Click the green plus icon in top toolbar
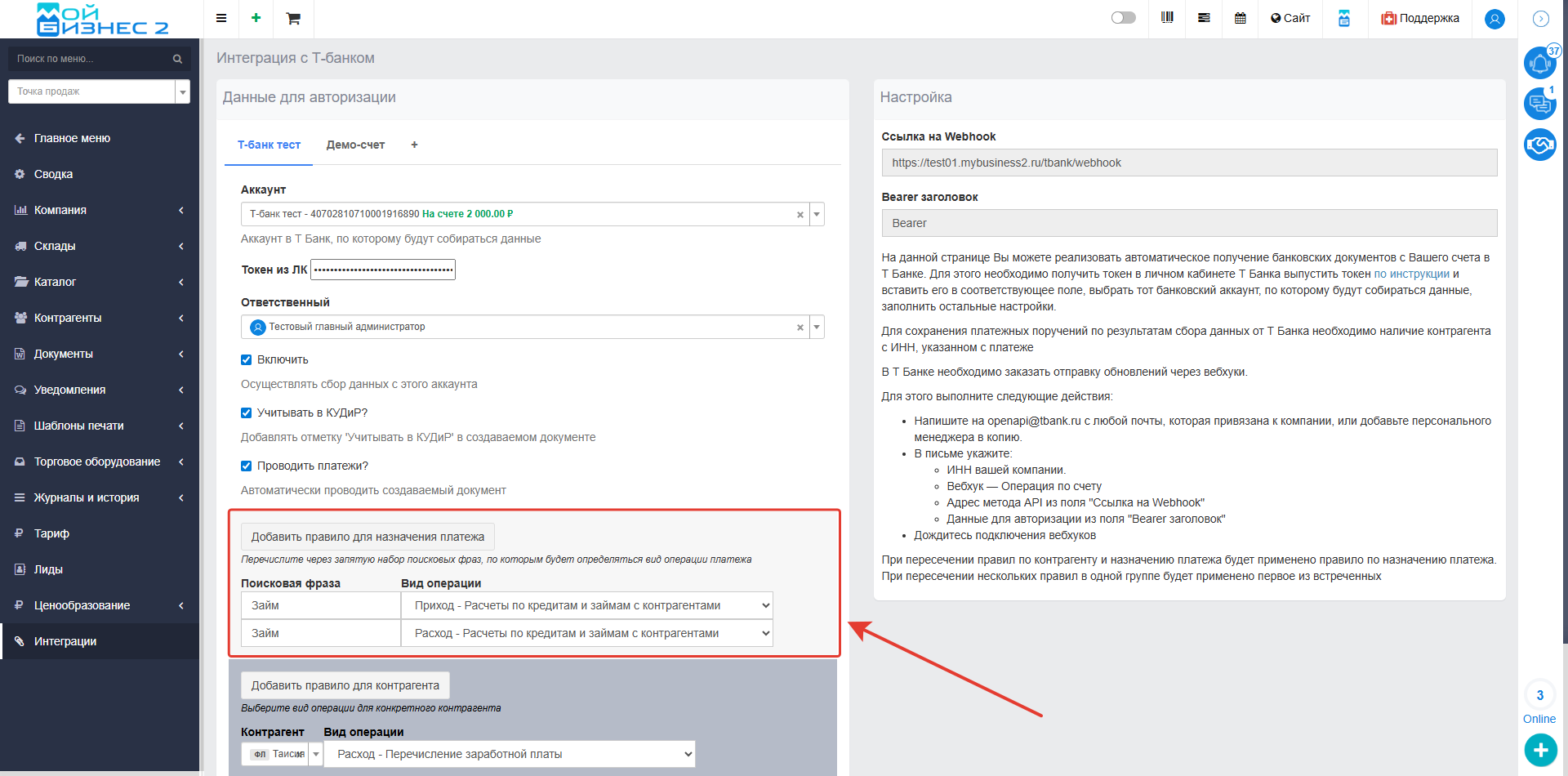1568x776 pixels. [x=256, y=18]
